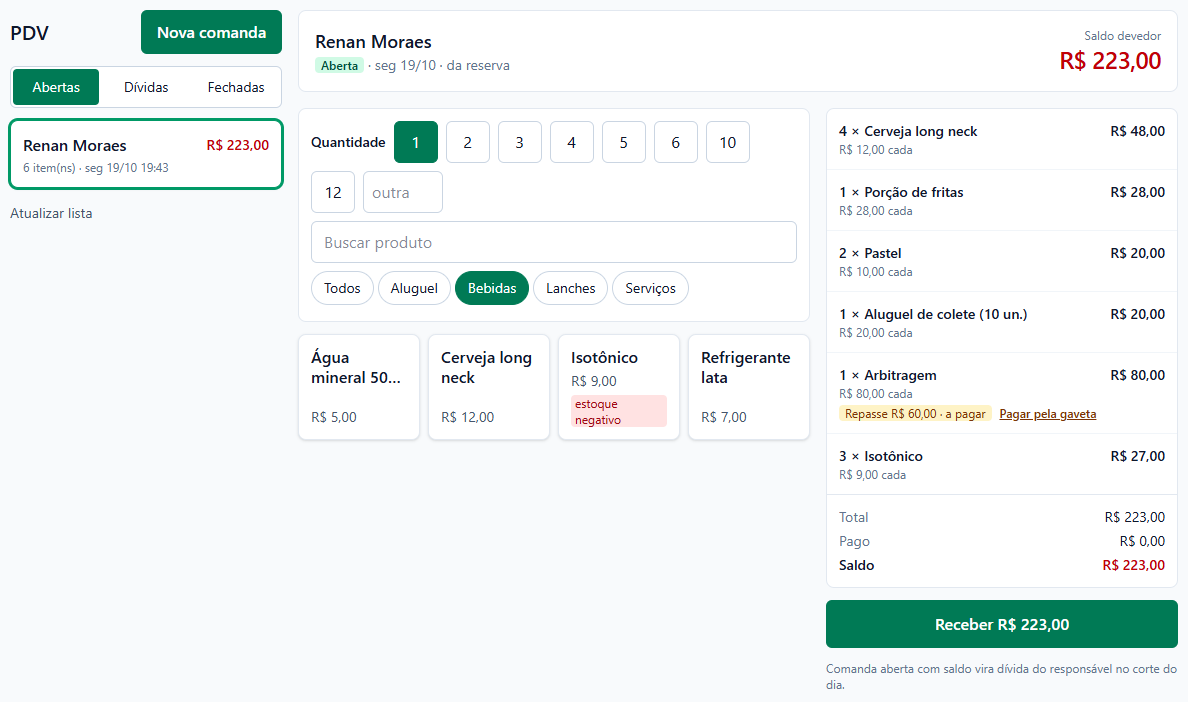Click Receber R$ 223,00 button
This screenshot has height=702, width=1188.
tap(1002, 625)
